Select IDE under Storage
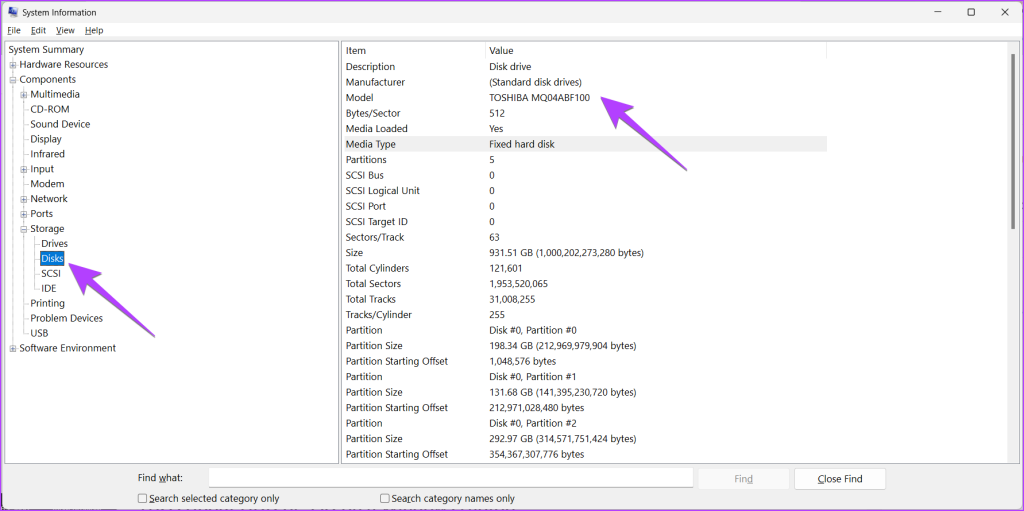The height and width of the screenshot is (511, 1024). (48, 289)
